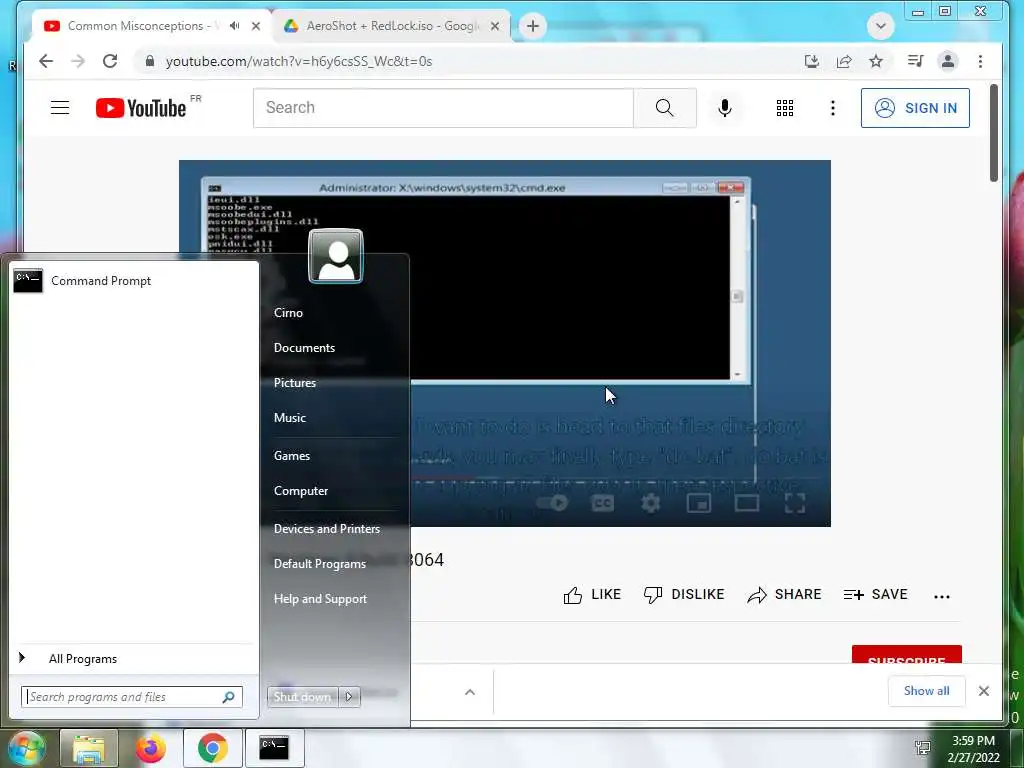Open the Shut down options arrow
The image size is (1024, 768).
pos(349,697)
